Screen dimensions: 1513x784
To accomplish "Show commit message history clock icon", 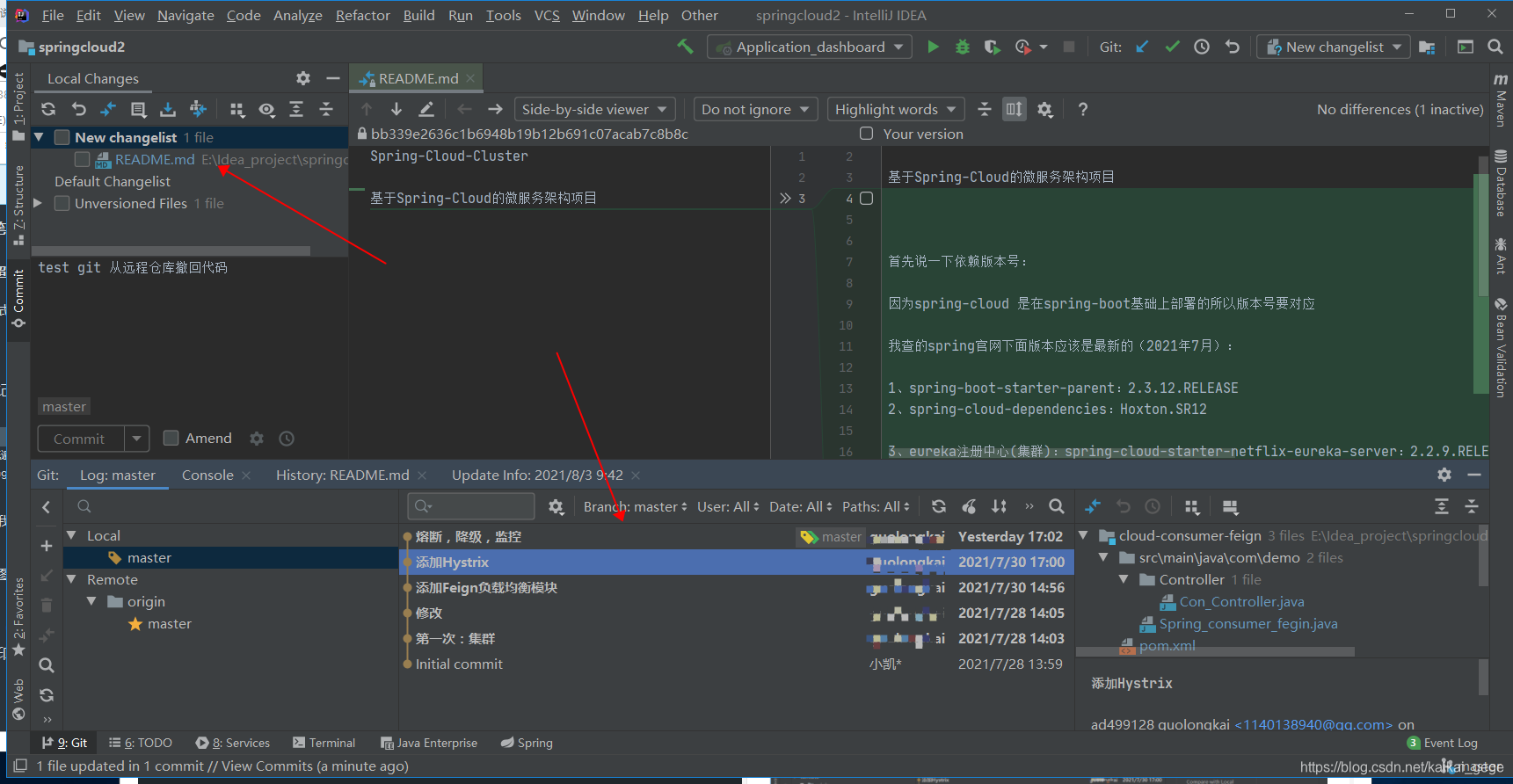I will click(x=287, y=439).
